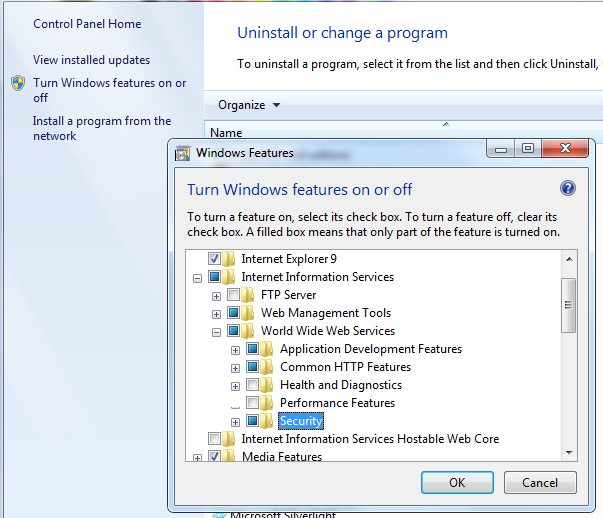The image size is (603, 518).
Task: Open the Organize dropdown menu
Action: (249, 105)
